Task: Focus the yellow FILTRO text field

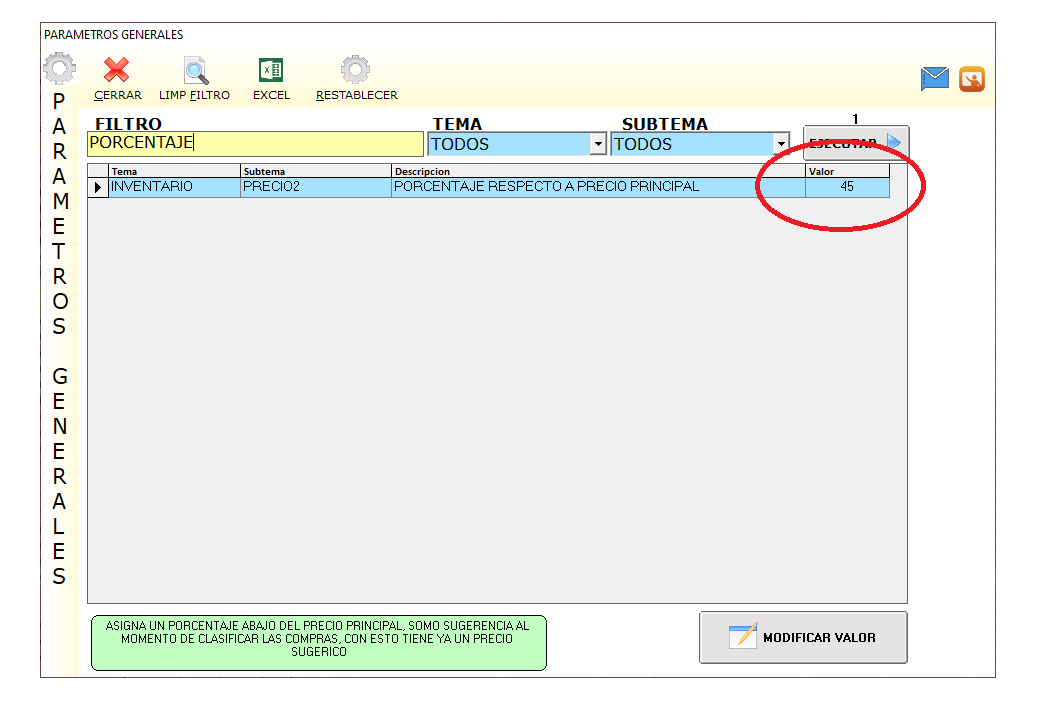Action: [255, 143]
